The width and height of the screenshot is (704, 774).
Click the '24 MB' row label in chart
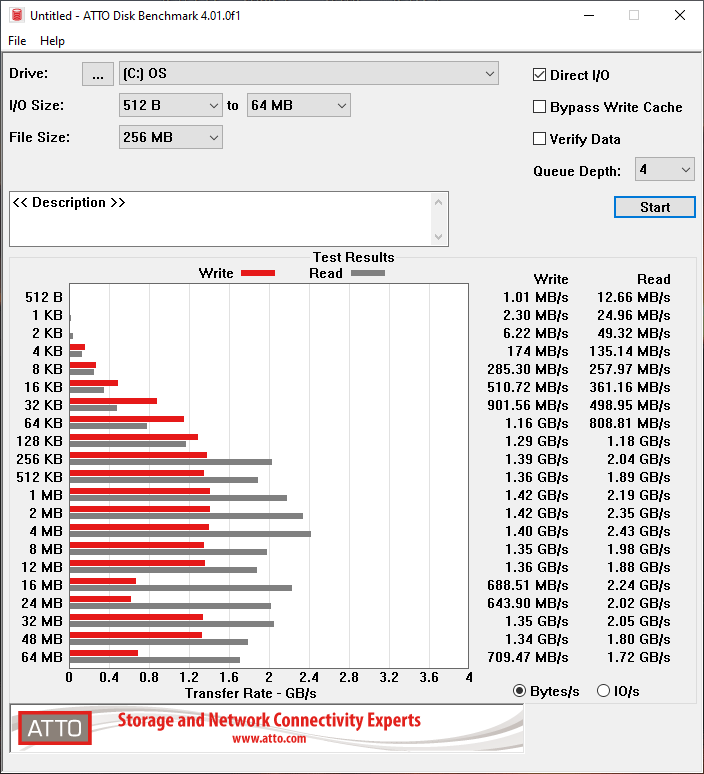(42, 603)
